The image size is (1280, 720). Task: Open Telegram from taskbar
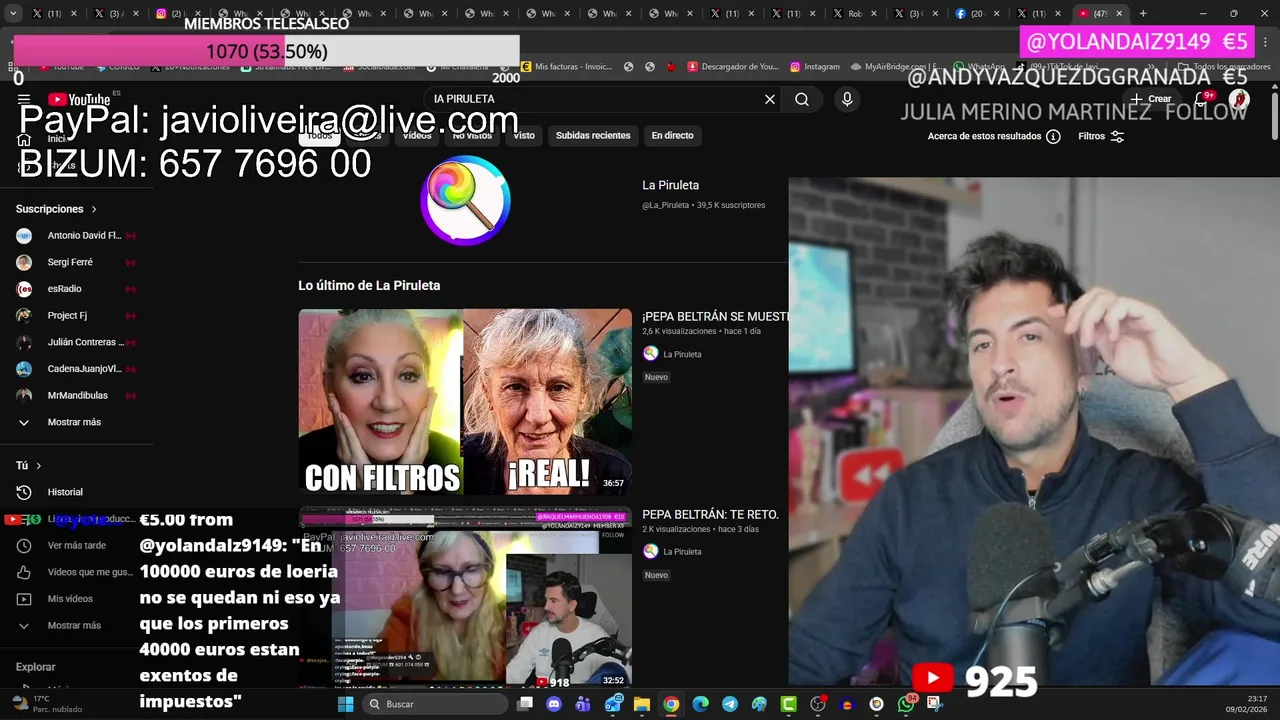[730, 704]
